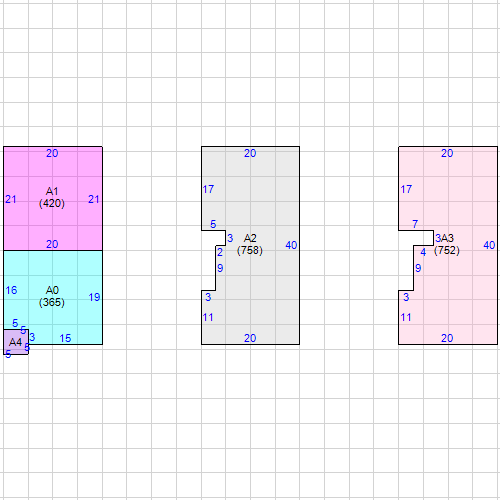Select the A0 (365) area label
The image size is (500, 500).
pos(52,296)
